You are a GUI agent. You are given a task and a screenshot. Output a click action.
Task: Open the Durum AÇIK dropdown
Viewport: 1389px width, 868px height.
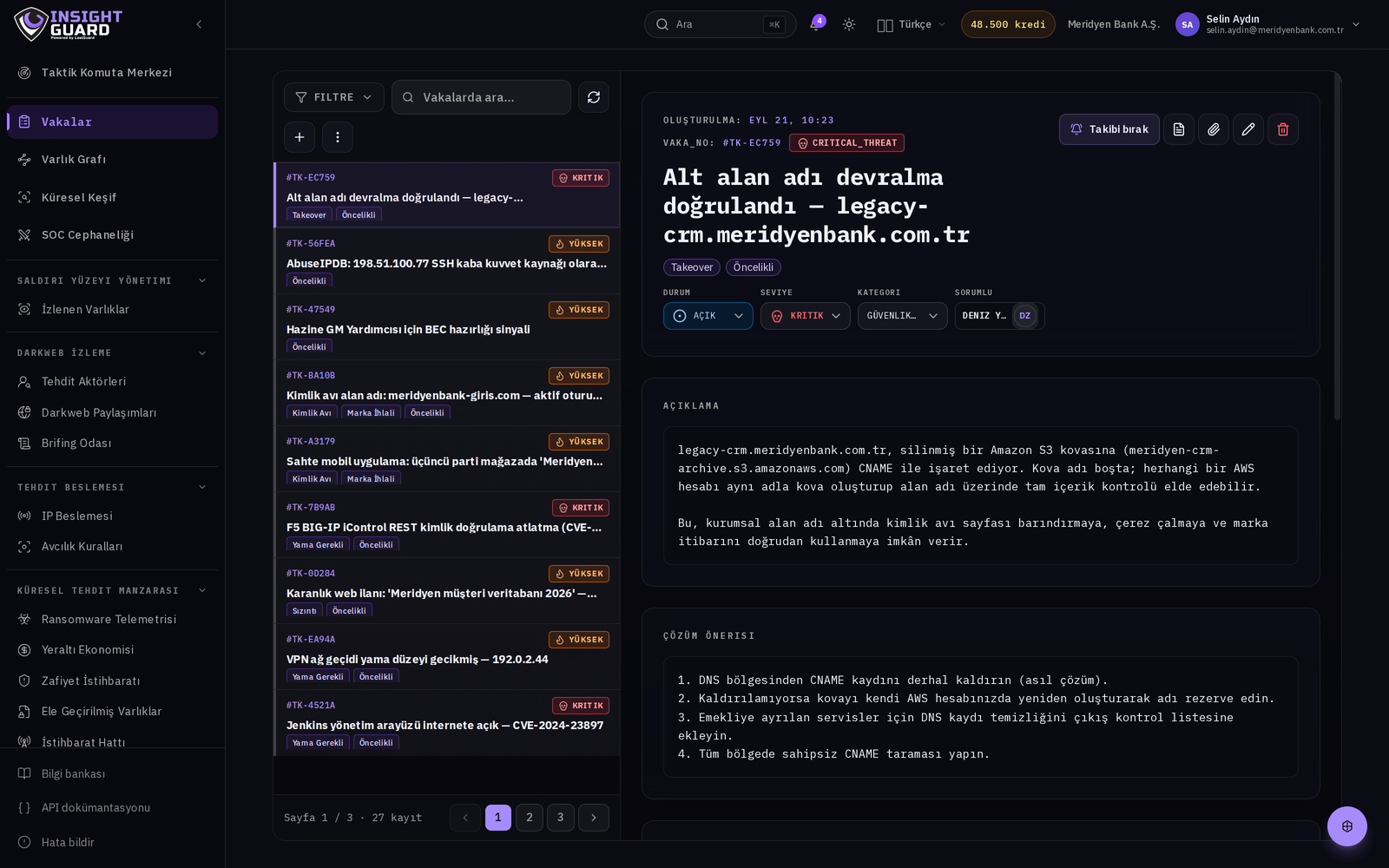(708, 316)
